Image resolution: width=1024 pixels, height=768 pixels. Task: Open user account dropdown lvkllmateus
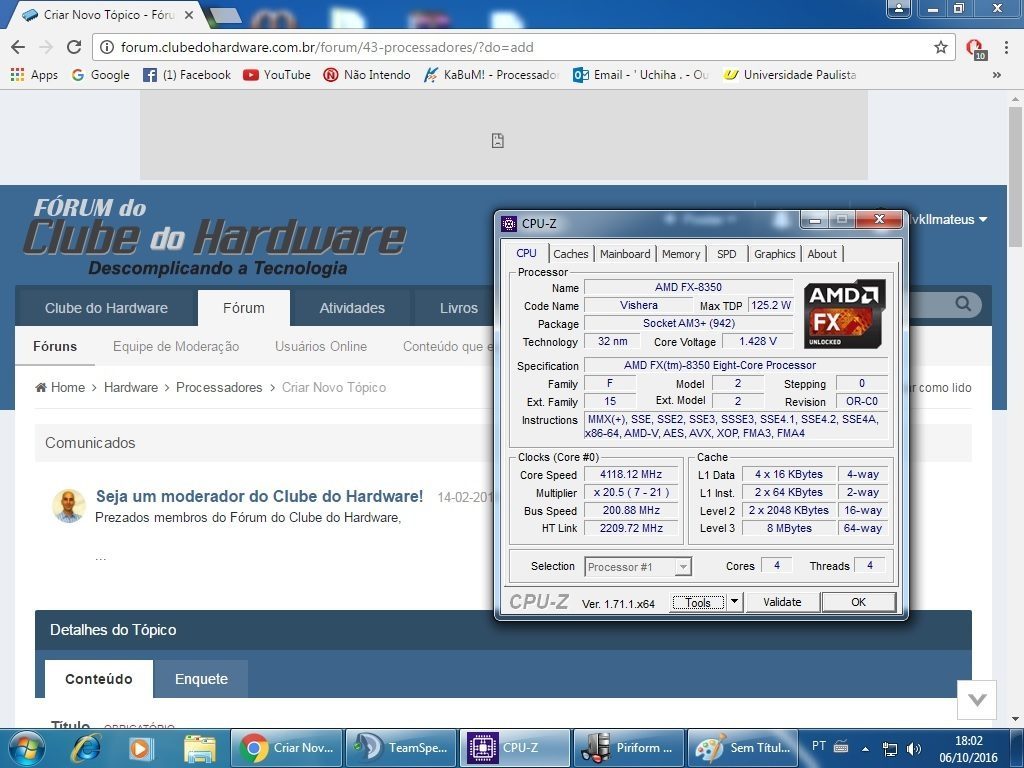(948, 219)
